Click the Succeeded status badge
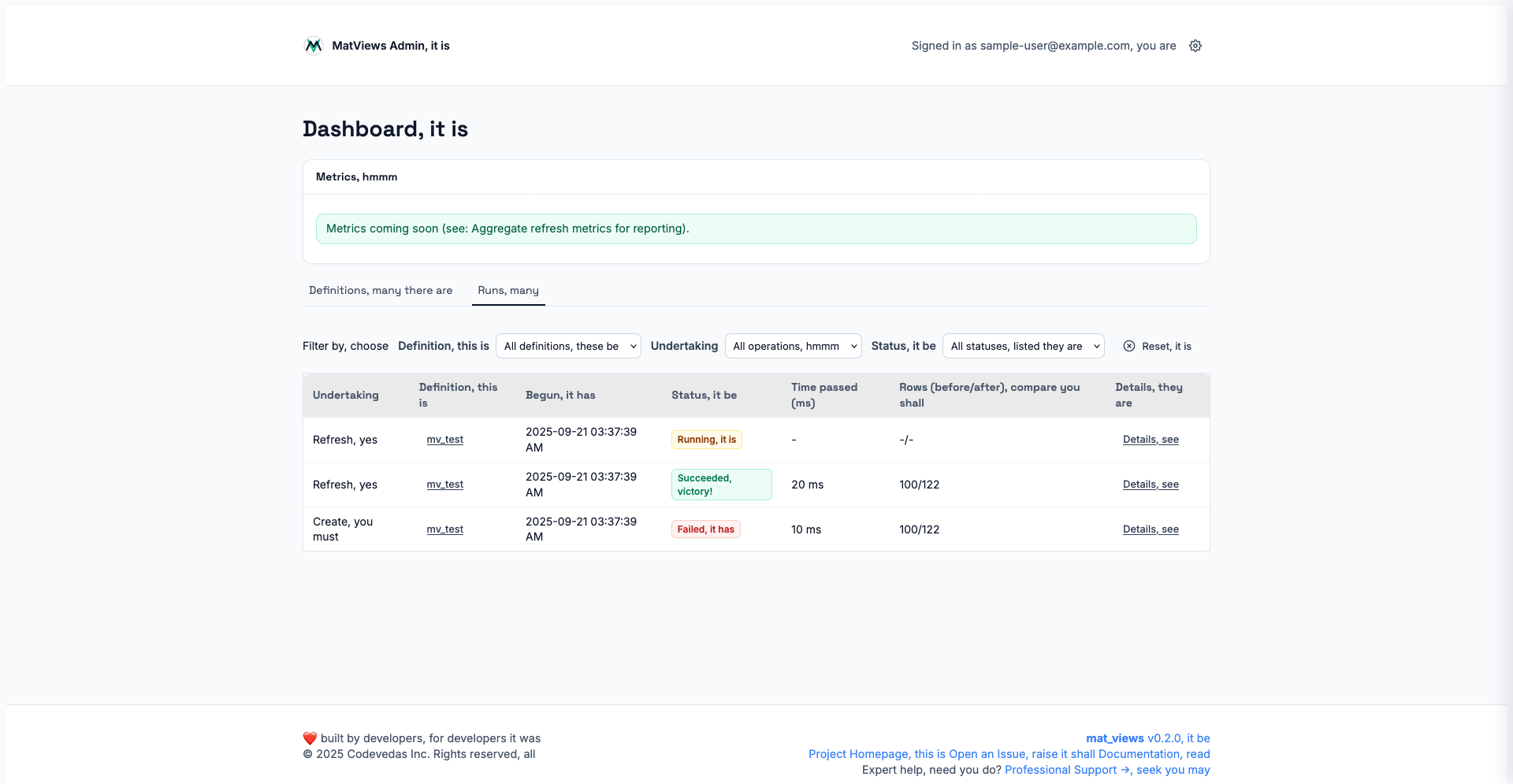This screenshot has width=1513, height=784. click(721, 485)
